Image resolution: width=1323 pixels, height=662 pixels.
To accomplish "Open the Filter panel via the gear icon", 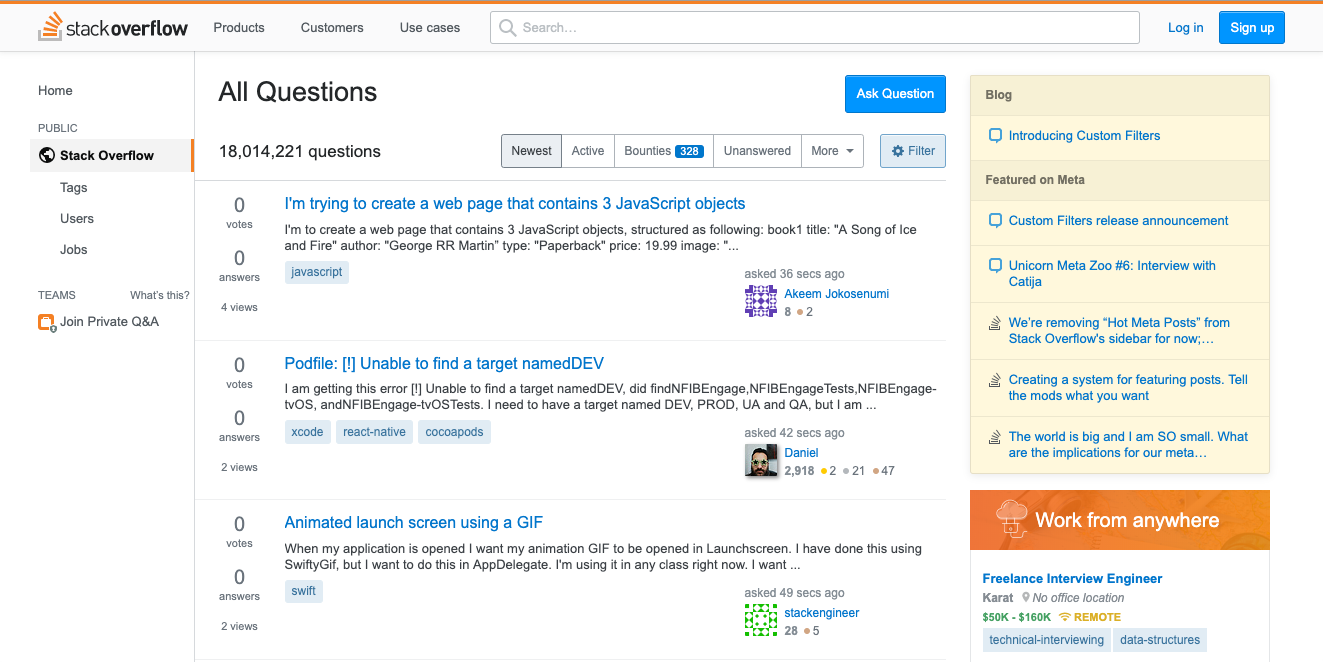I will 899,150.
